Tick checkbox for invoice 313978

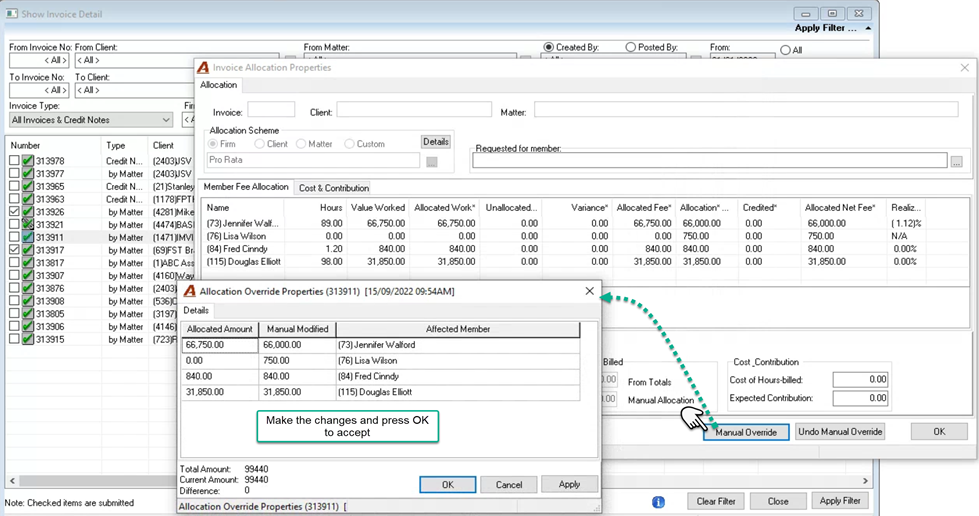[14, 161]
